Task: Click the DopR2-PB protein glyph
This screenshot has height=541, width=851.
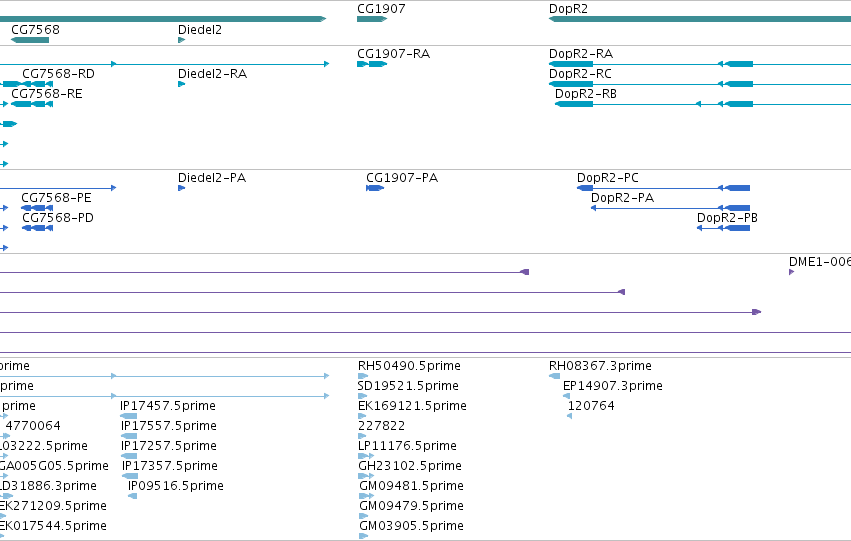Action: pos(723,228)
